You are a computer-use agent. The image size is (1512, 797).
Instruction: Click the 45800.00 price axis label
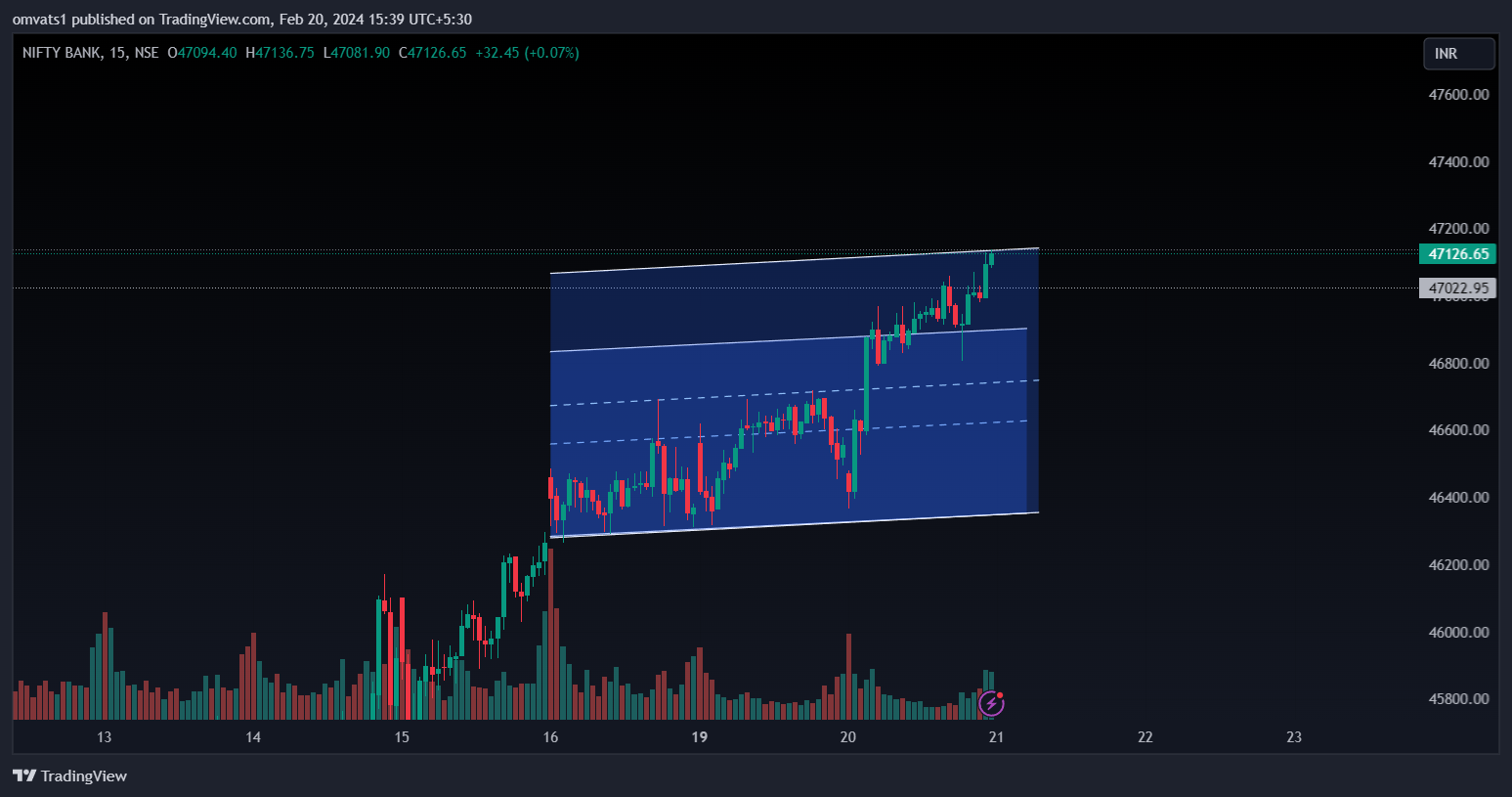coord(1458,699)
